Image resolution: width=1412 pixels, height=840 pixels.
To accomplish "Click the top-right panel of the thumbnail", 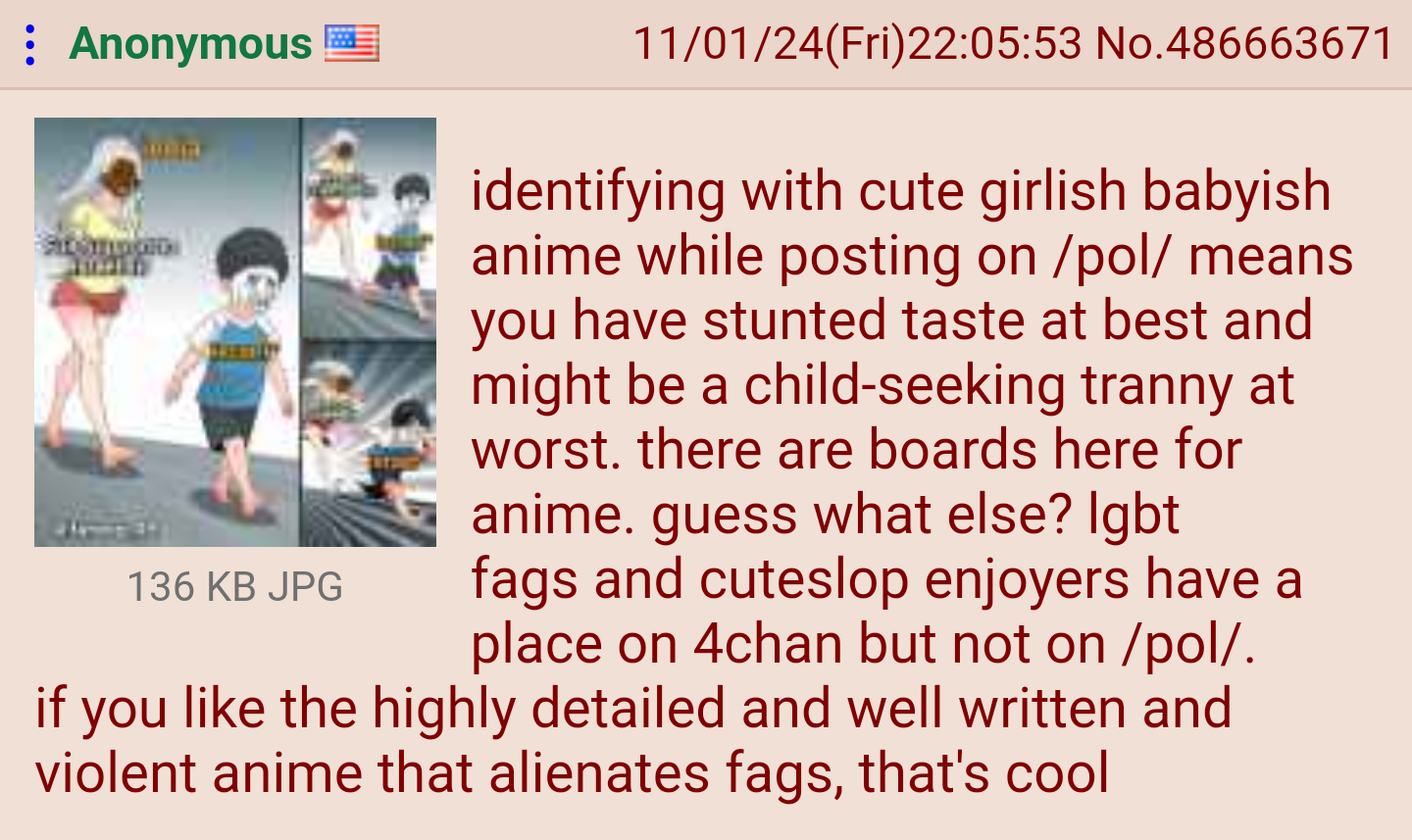I will coord(369,227).
